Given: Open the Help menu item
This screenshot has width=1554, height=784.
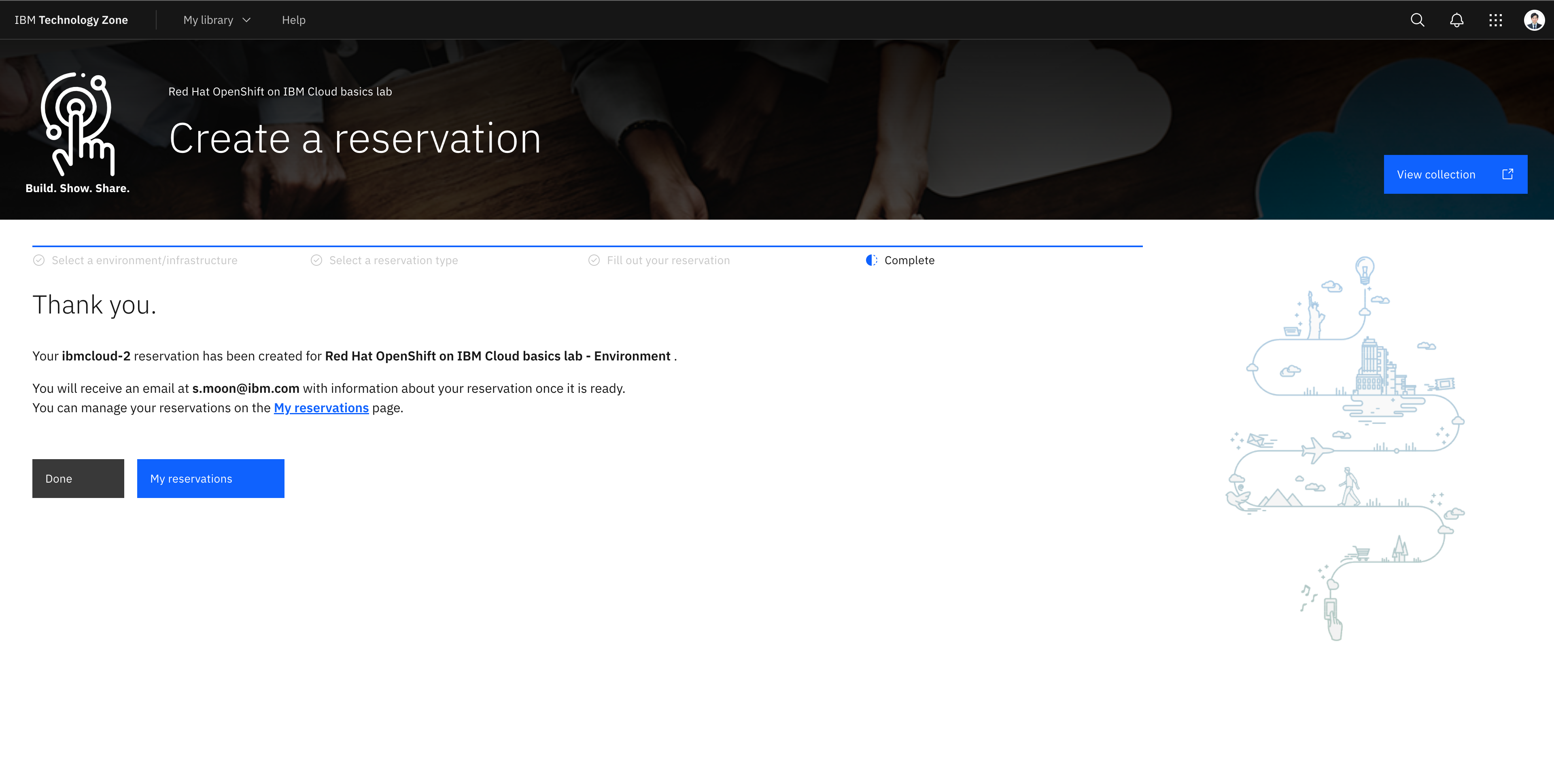Looking at the screenshot, I should pos(293,20).
